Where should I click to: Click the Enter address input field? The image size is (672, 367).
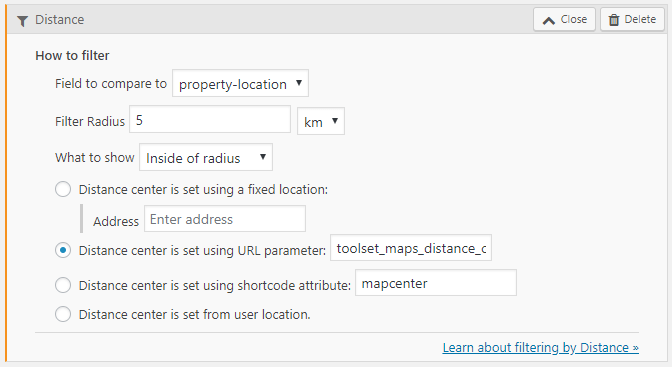tap(225, 219)
